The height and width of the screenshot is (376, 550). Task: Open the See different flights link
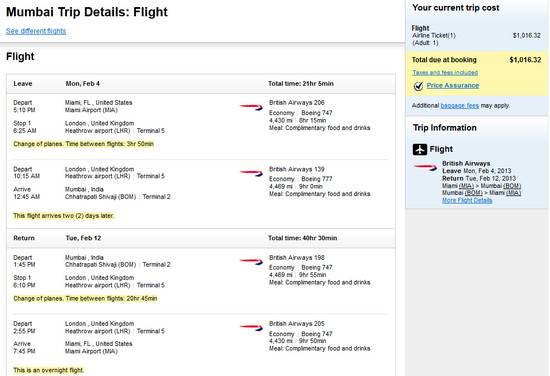pyautogui.click(x=36, y=31)
